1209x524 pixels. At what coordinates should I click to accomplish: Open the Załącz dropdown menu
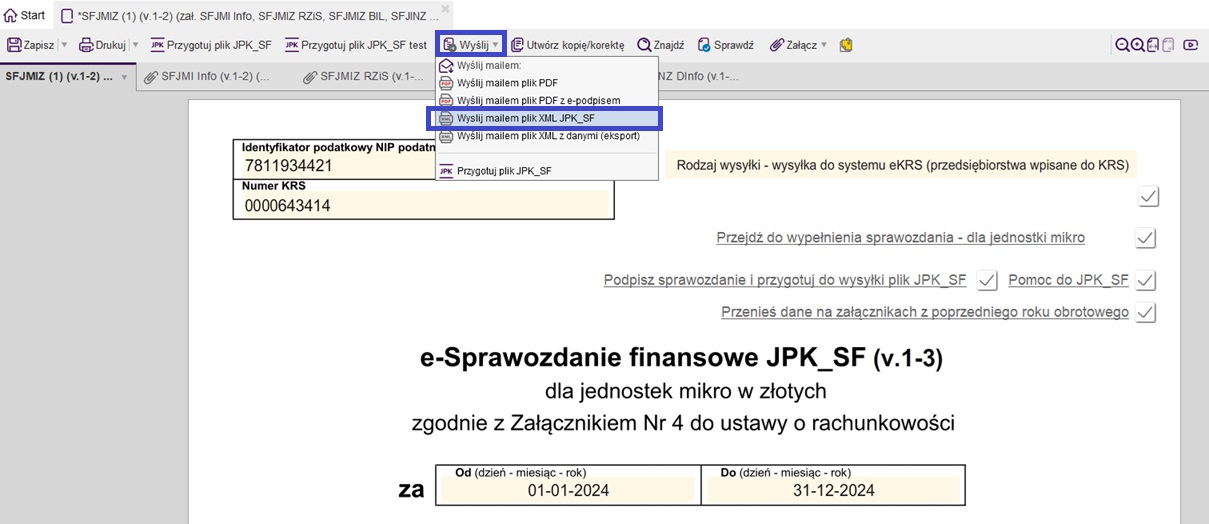[x=798, y=45]
